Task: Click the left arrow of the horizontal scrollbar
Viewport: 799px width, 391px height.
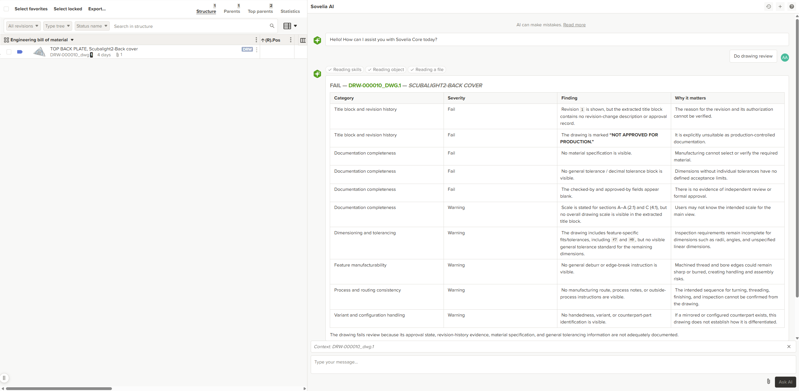Action: (x=2, y=388)
